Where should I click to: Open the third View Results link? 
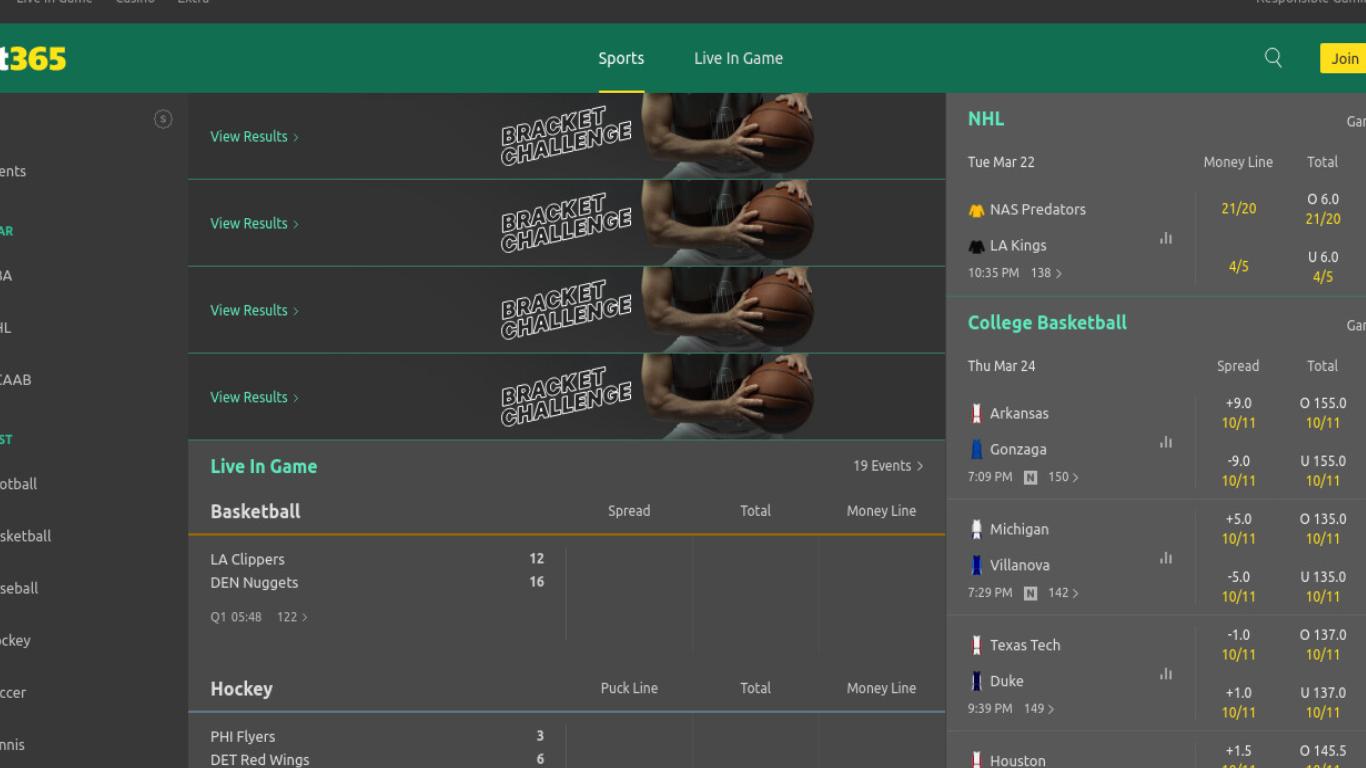pos(254,310)
